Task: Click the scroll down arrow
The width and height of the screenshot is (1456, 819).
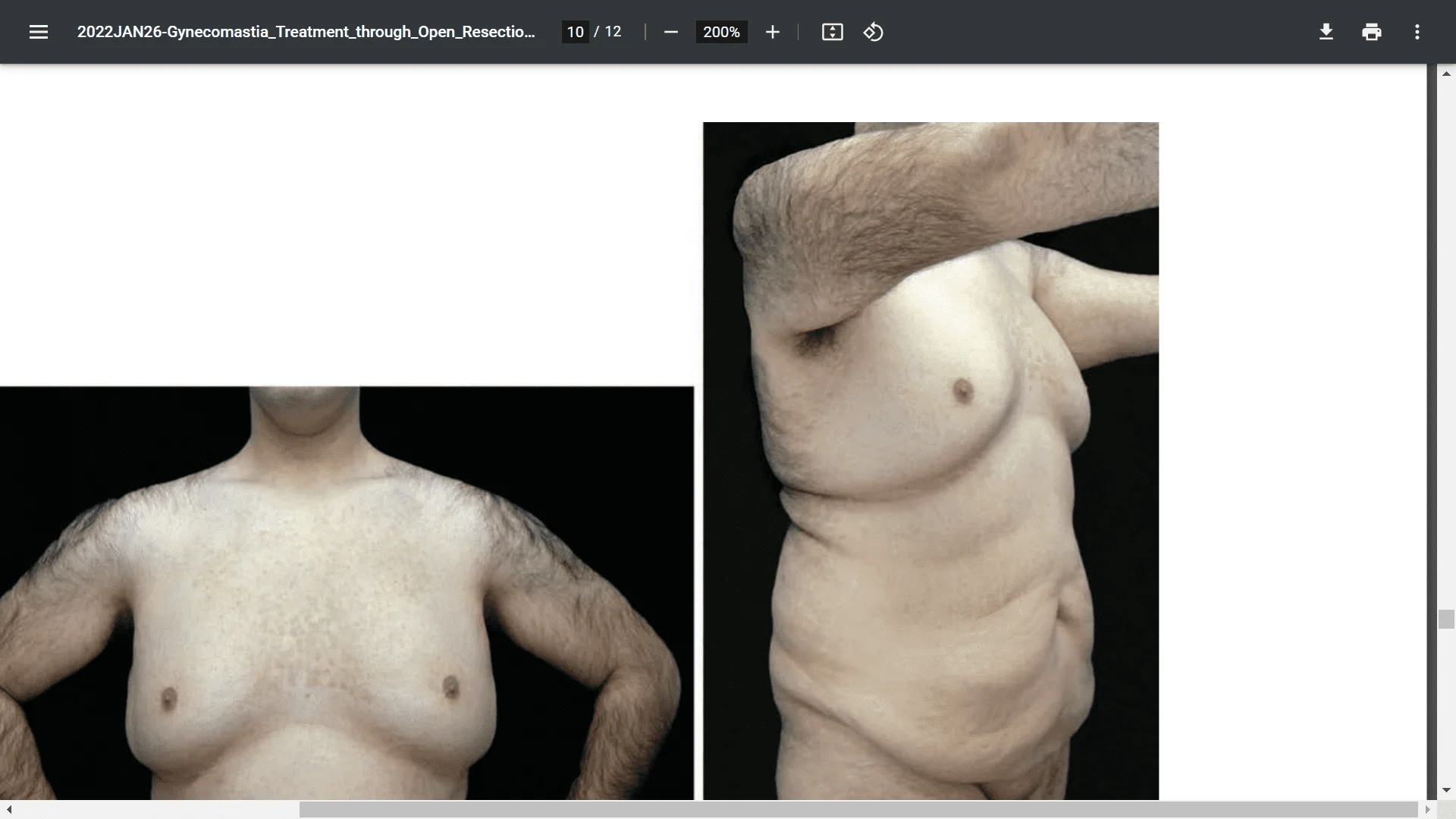Action: click(x=1446, y=790)
